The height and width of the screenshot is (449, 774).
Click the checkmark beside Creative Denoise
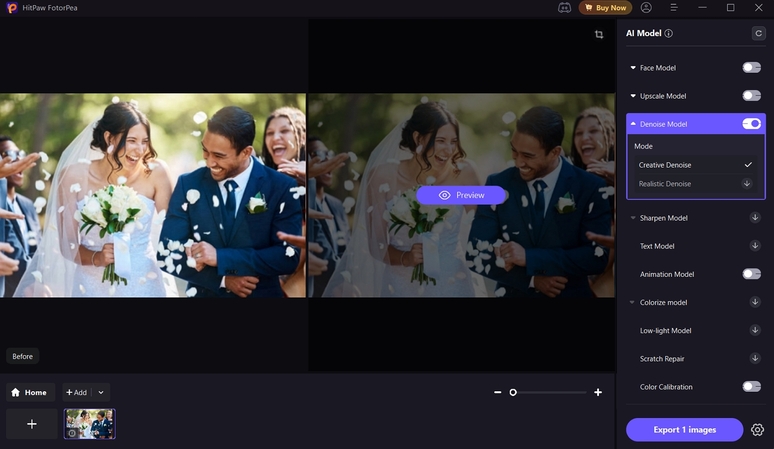[x=748, y=165]
